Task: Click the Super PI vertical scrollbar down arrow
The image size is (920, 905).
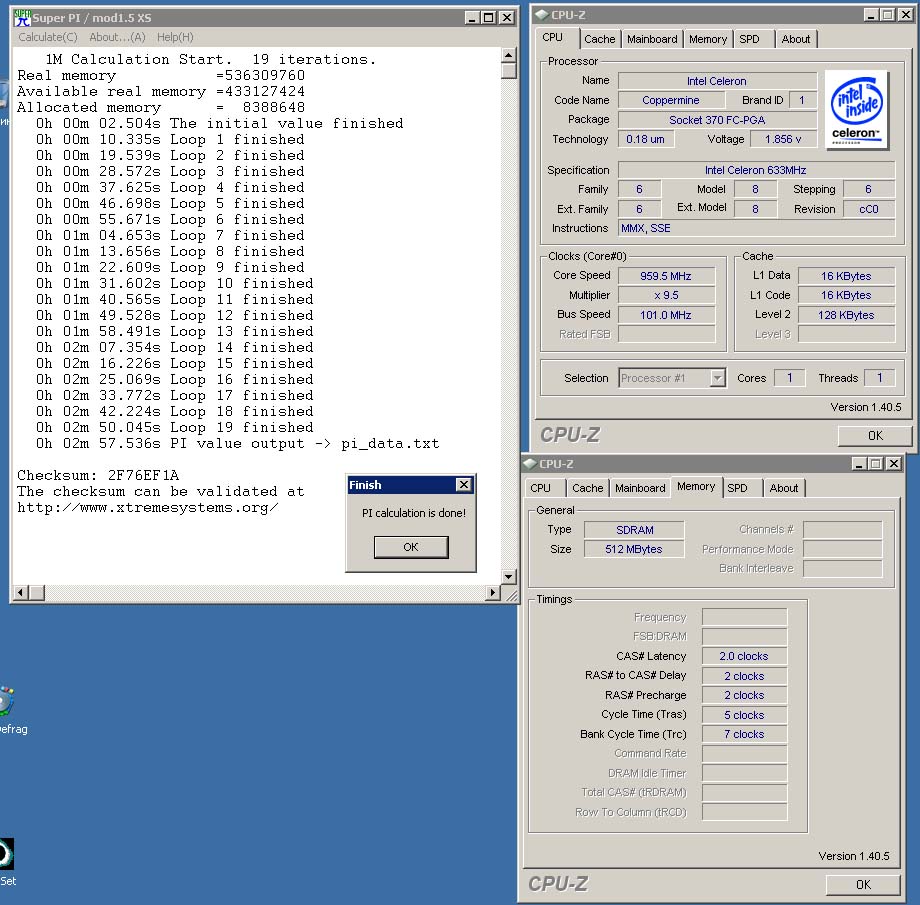Action: click(508, 577)
